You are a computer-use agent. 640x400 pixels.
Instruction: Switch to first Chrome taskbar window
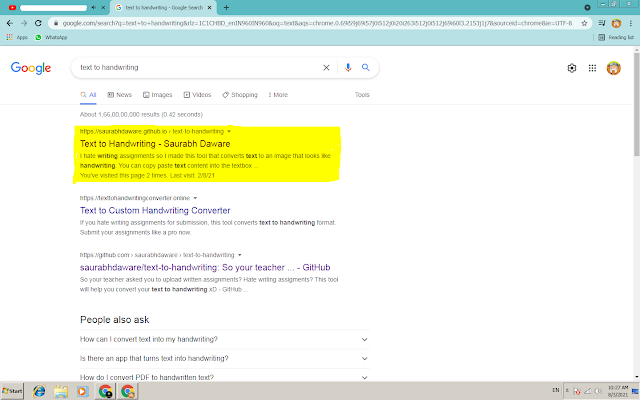[106, 391]
